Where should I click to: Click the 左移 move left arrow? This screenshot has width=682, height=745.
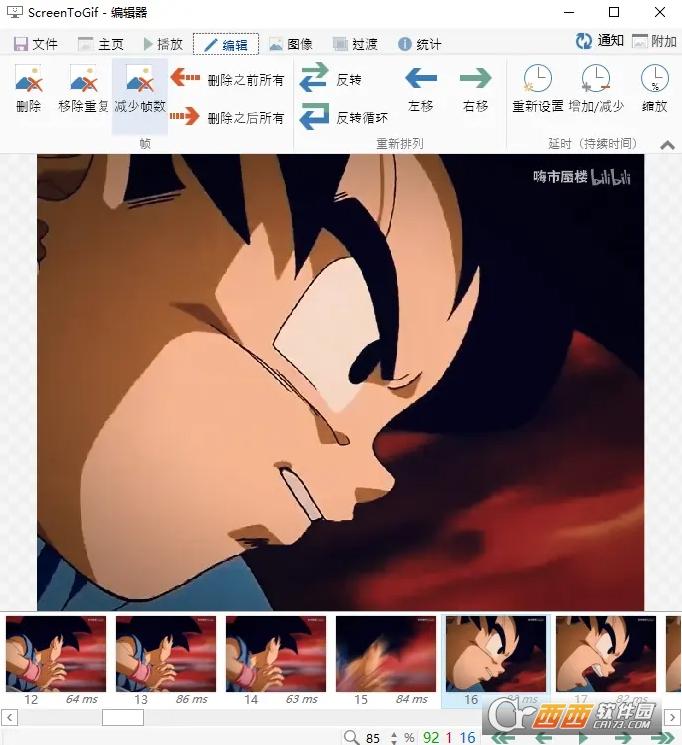pyautogui.click(x=421, y=78)
